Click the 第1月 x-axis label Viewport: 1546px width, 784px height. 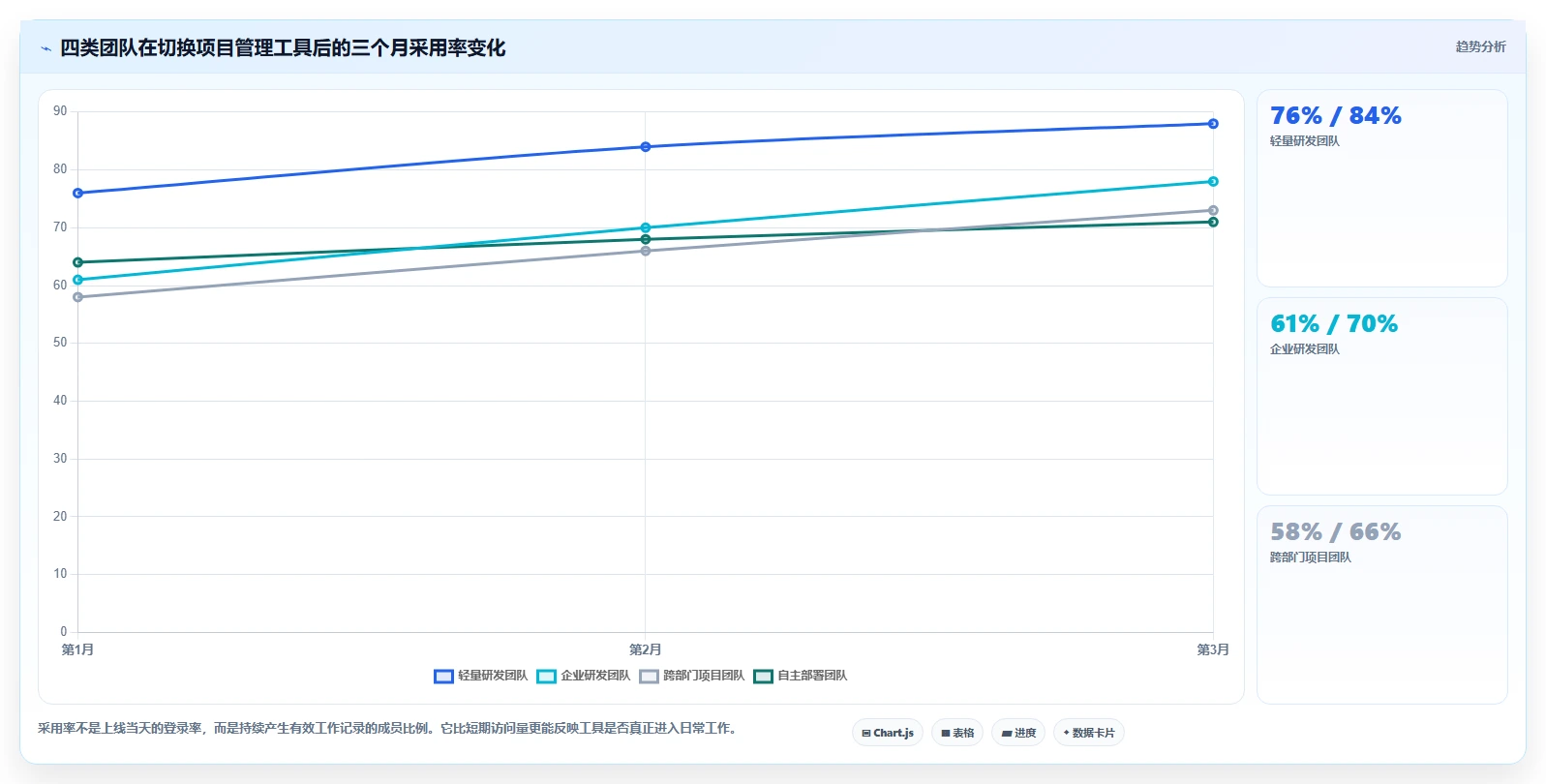click(x=77, y=649)
